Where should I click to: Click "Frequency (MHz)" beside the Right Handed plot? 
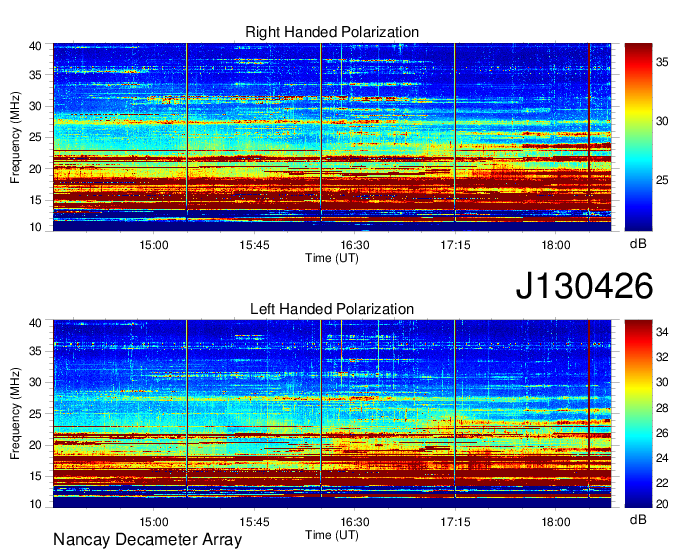pyautogui.click(x=15, y=137)
